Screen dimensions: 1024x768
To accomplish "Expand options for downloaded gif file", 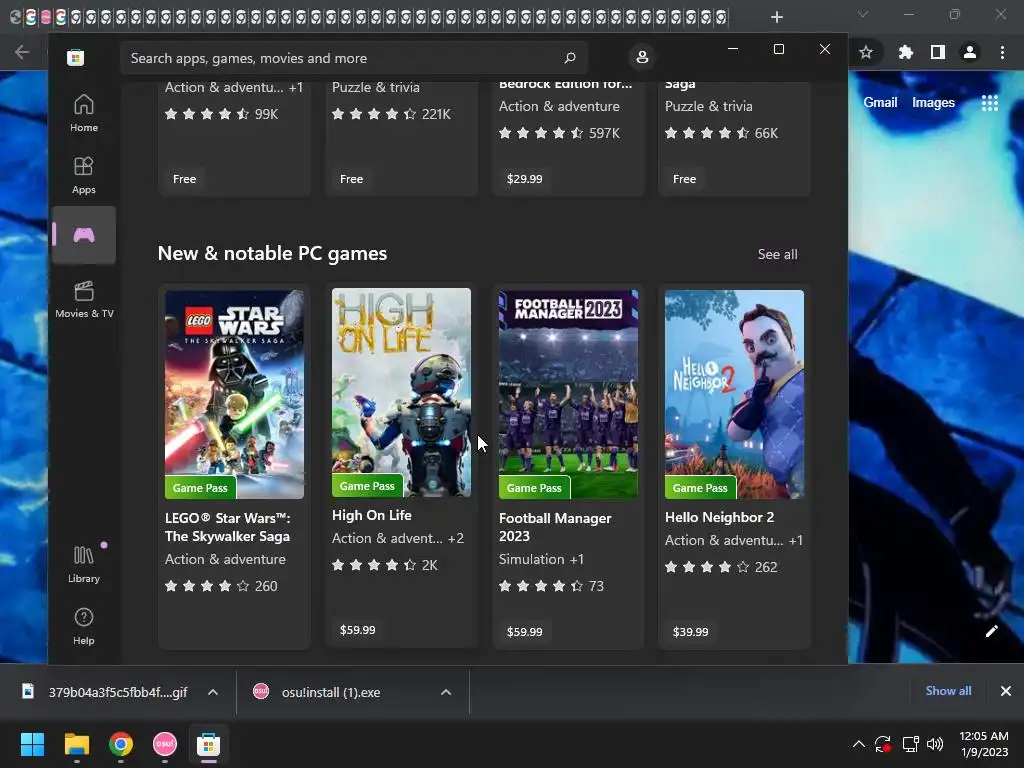I will 213,692.
